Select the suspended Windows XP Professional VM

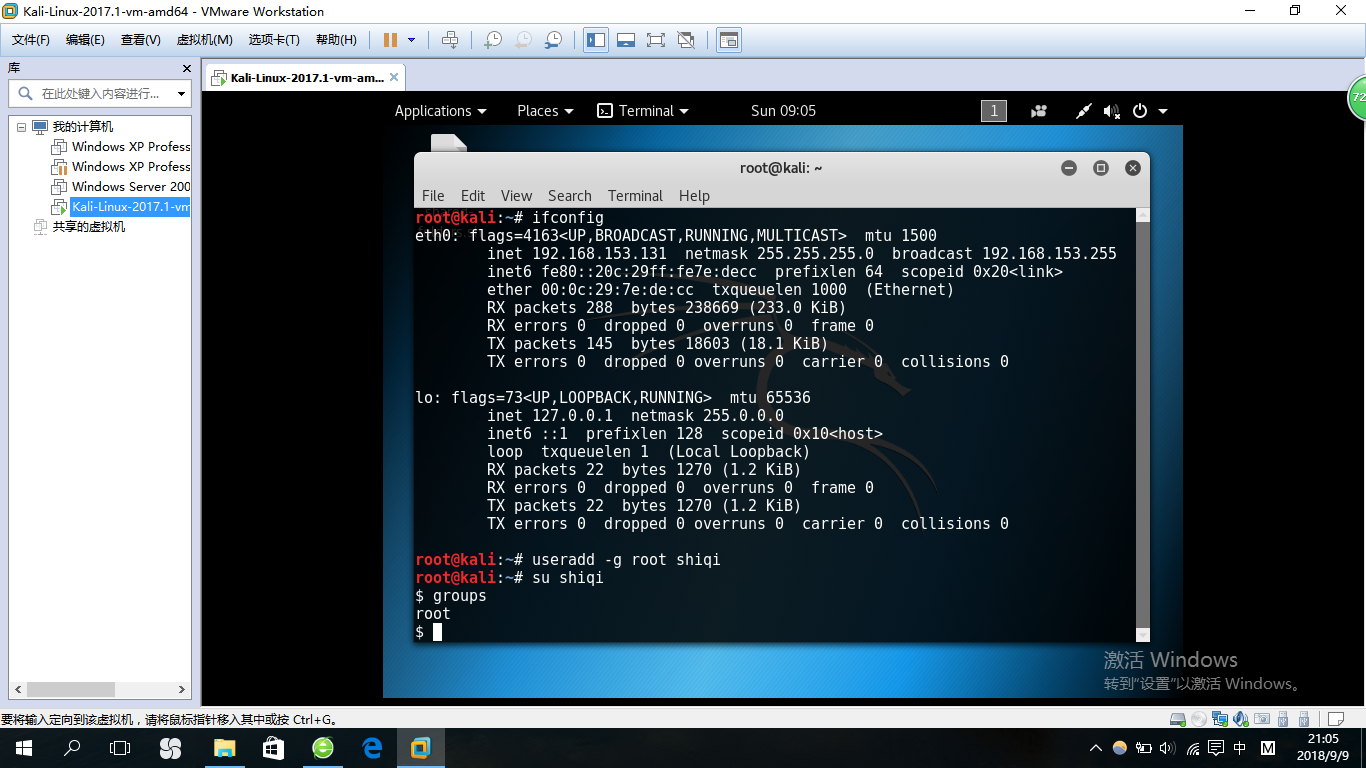121,167
